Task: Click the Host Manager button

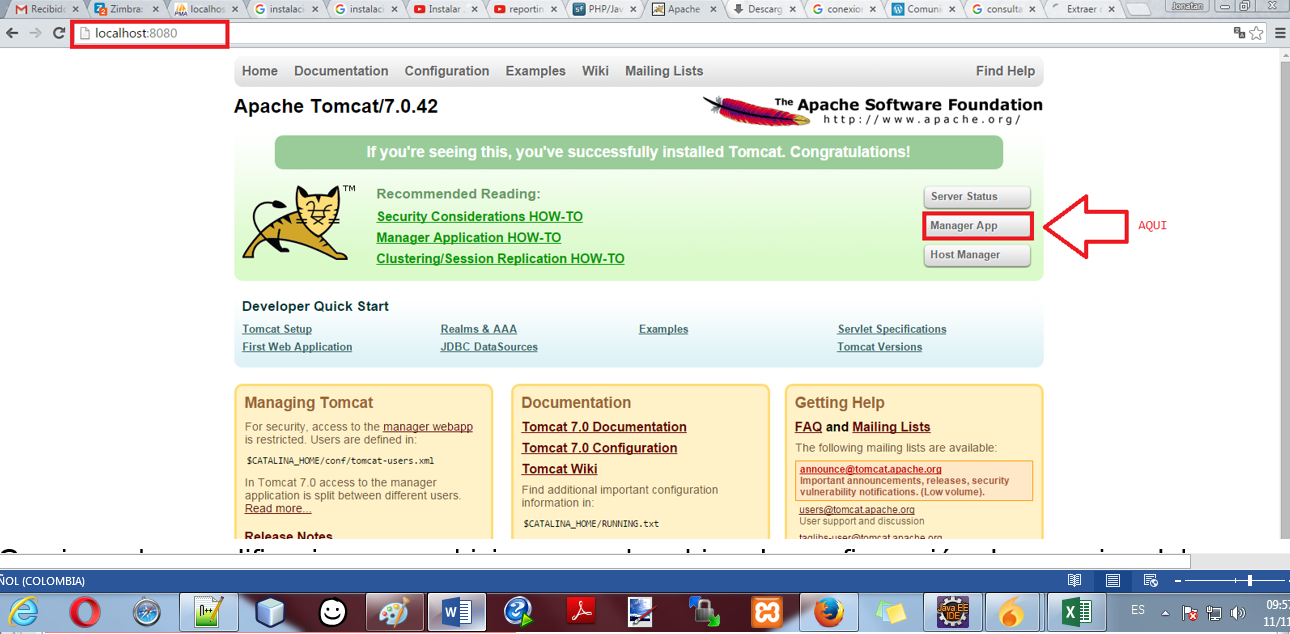Action: pyautogui.click(x=977, y=255)
